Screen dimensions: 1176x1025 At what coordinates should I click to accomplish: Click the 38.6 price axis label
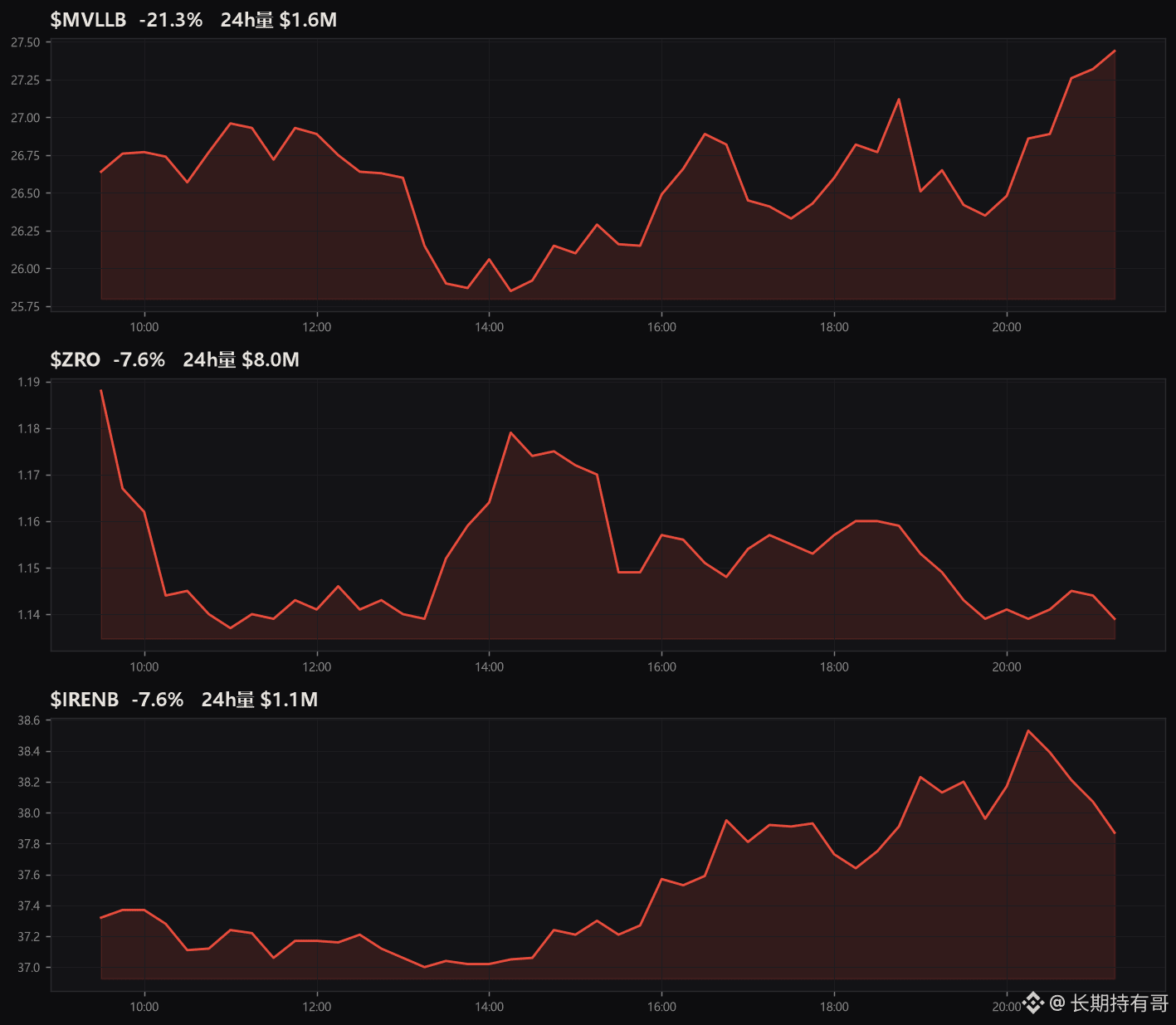coord(29,720)
